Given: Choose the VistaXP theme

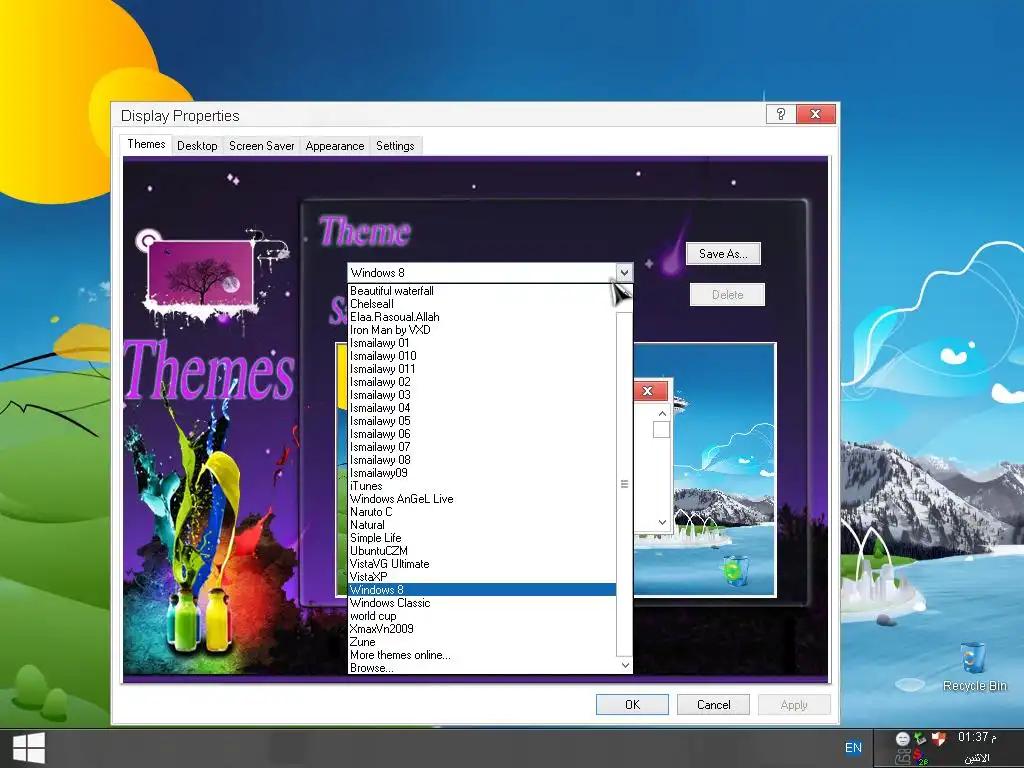Looking at the screenshot, I should pyautogui.click(x=483, y=577).
